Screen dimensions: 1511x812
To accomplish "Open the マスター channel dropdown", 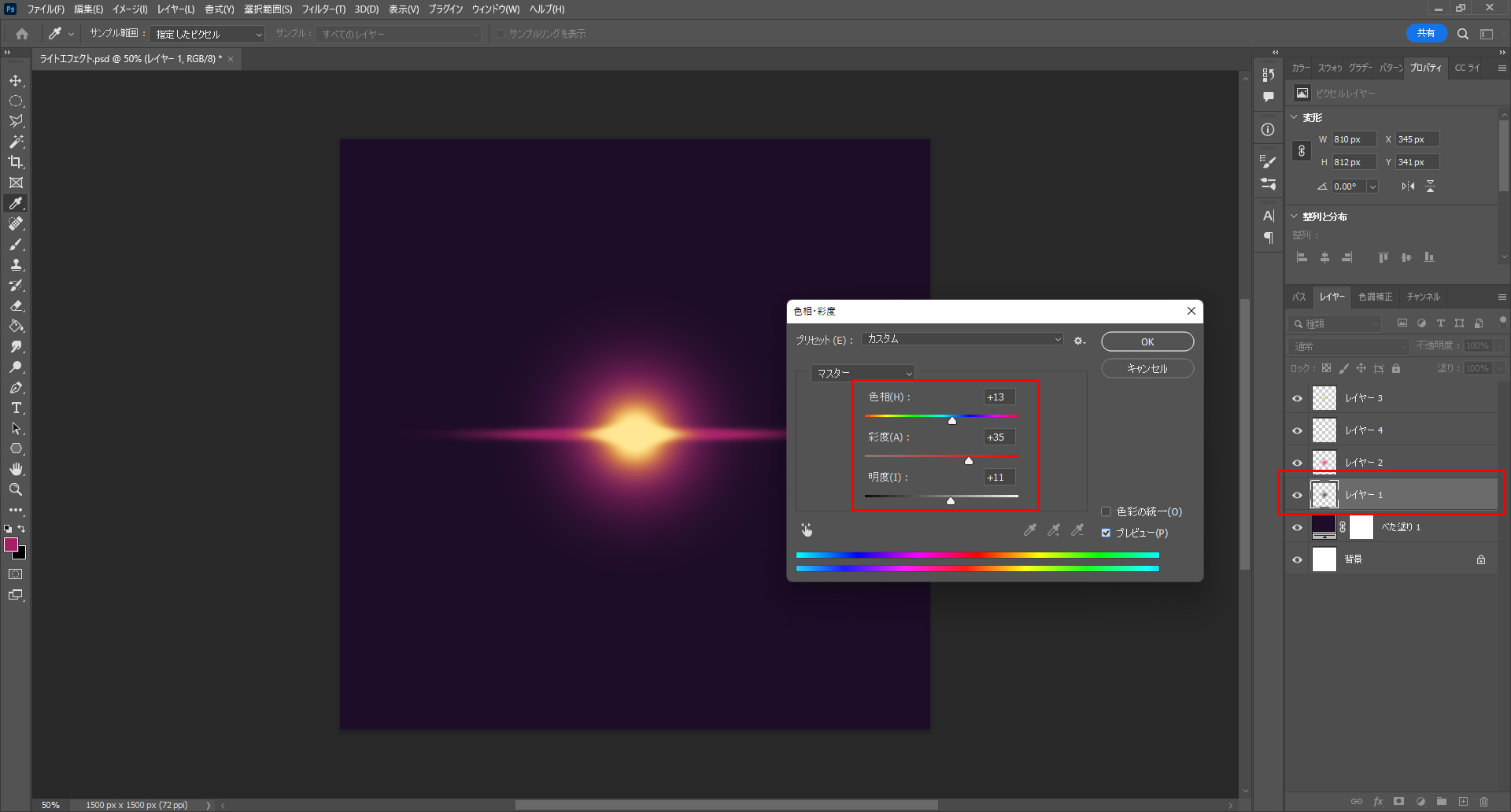I will click(863, 373).
